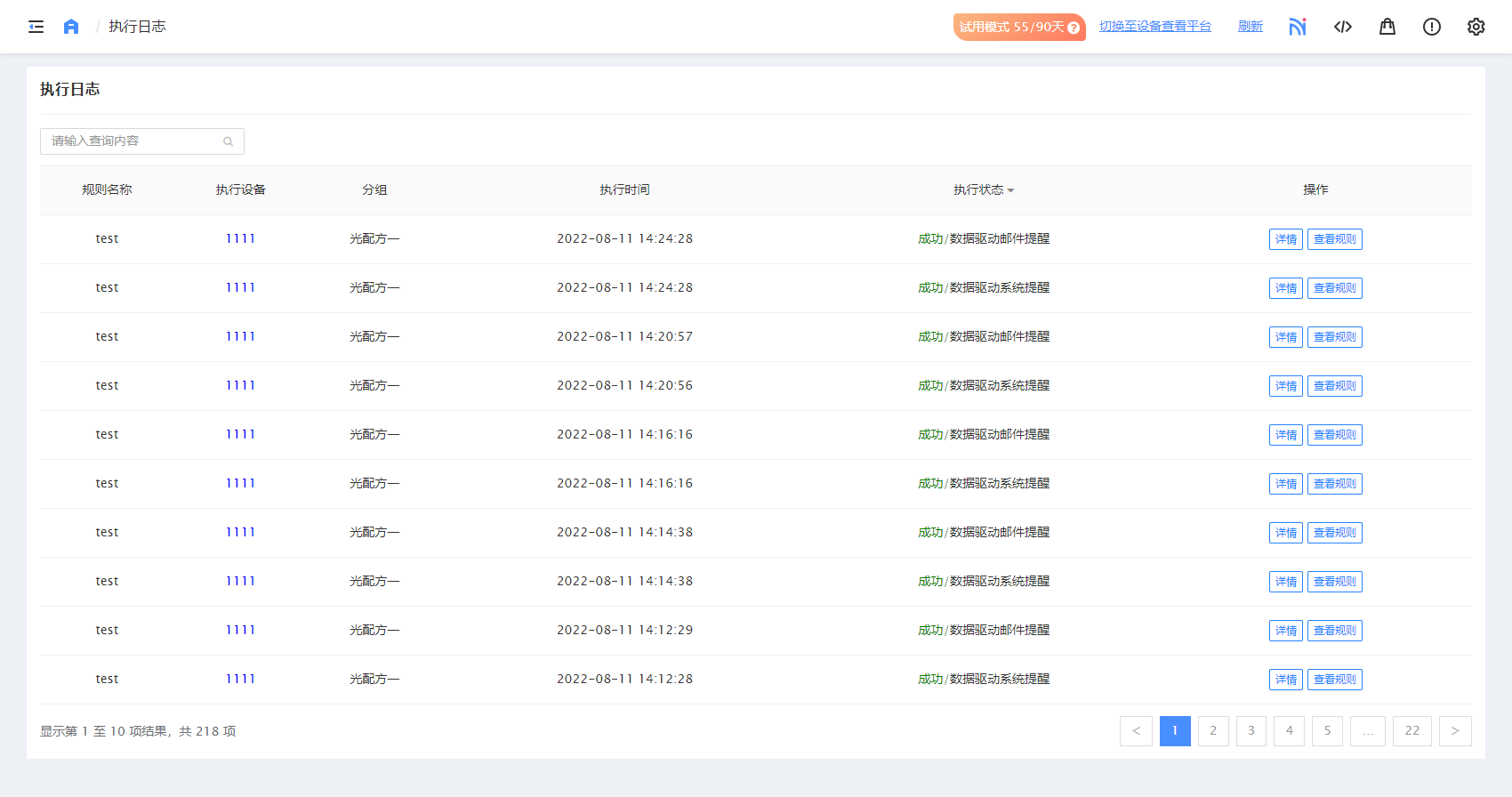The height and width of the screenshot is (797, 1512).
Task: Click the trial mode help question mark
Action: [1074, 28]
